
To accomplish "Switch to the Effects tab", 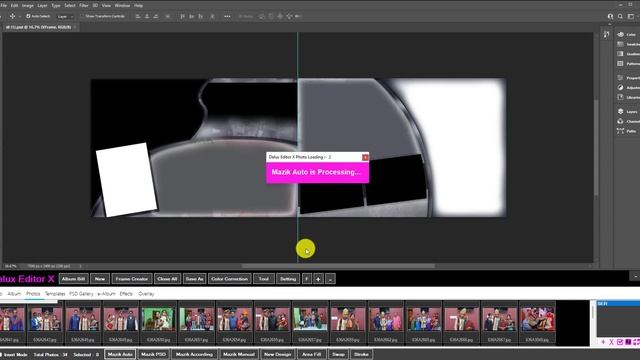I will (x=126, y=294).
